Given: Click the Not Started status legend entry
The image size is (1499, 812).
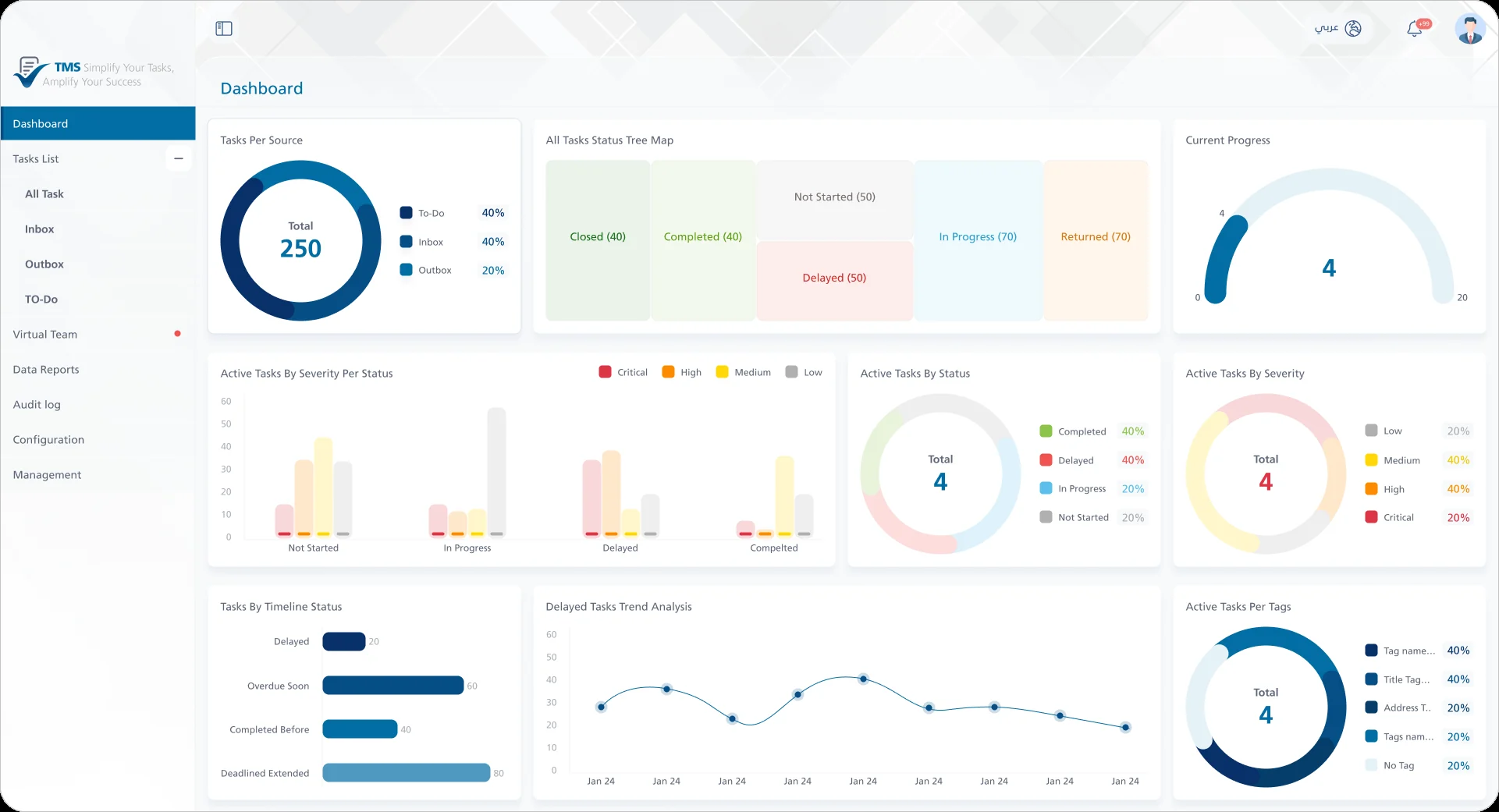Looking at the screenshot, I should [1092, 517].
